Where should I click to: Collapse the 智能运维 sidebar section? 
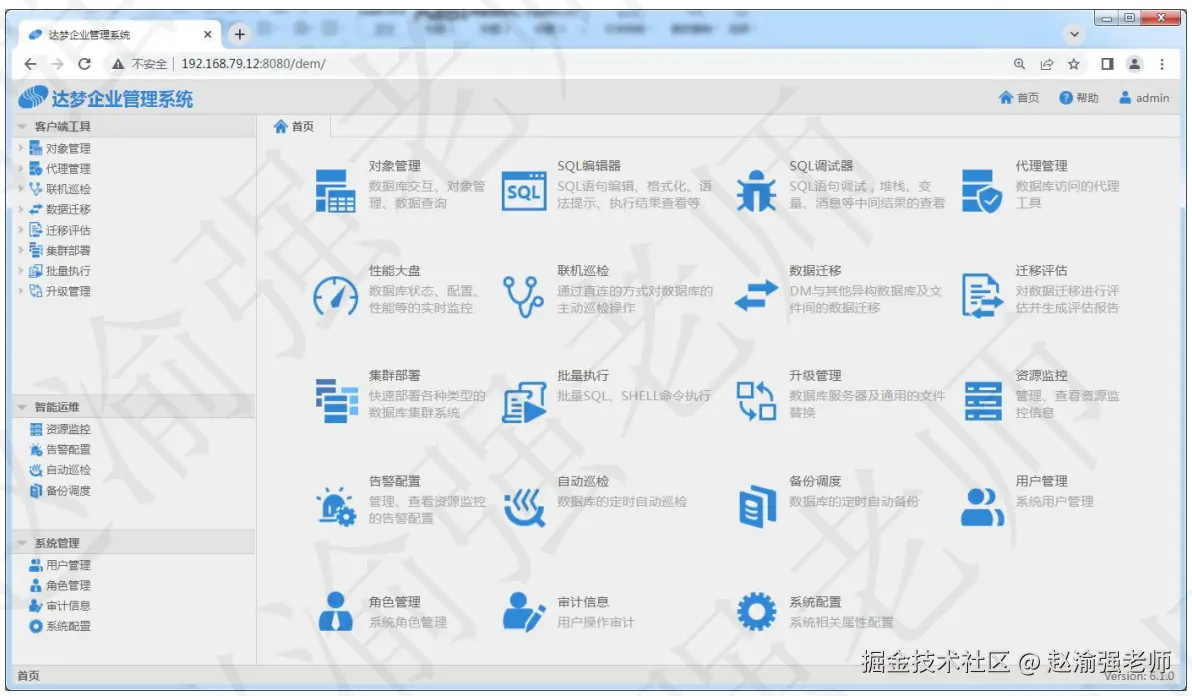coord(21,407)
